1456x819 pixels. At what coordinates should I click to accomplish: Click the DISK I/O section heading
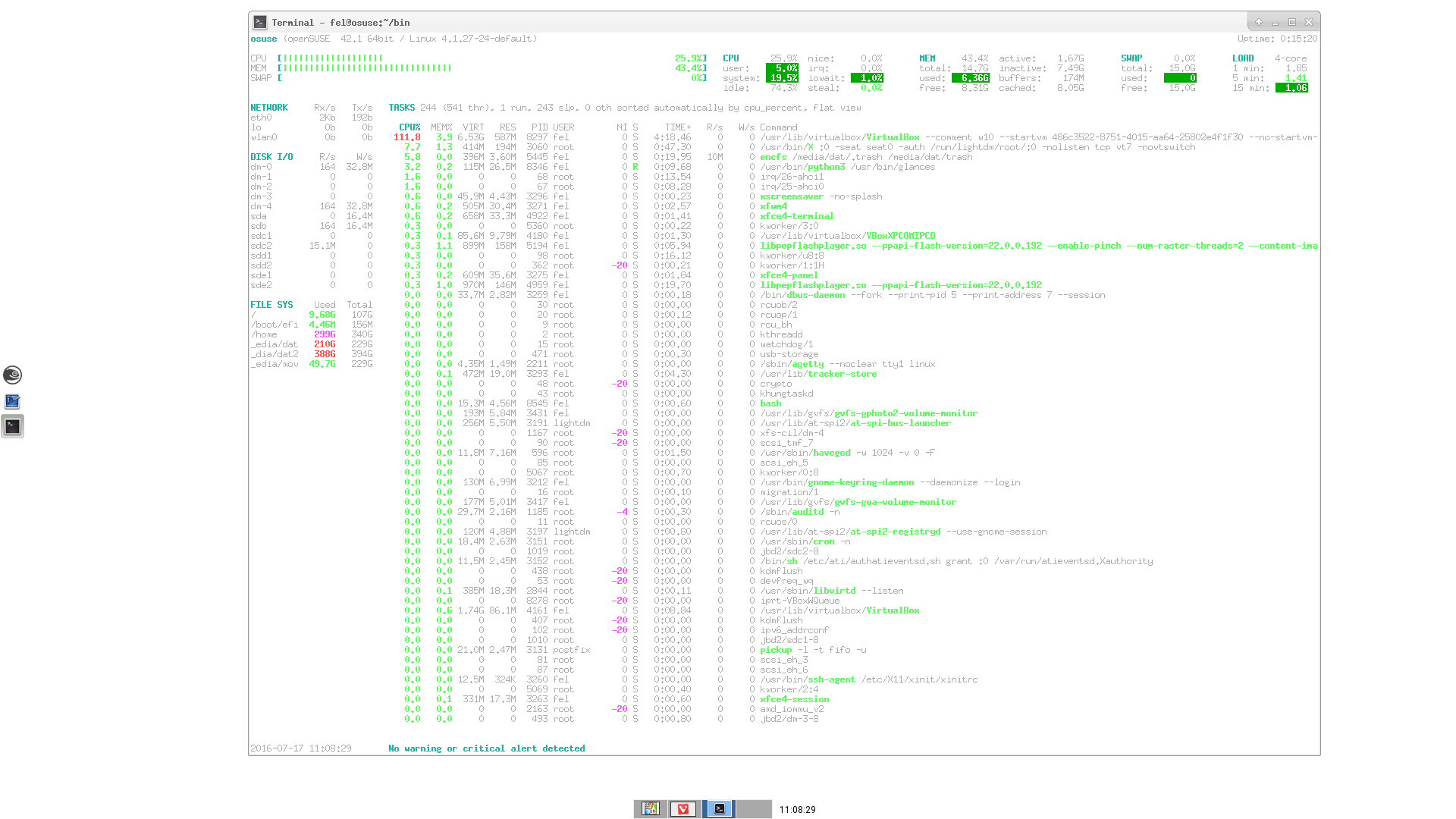271,157
